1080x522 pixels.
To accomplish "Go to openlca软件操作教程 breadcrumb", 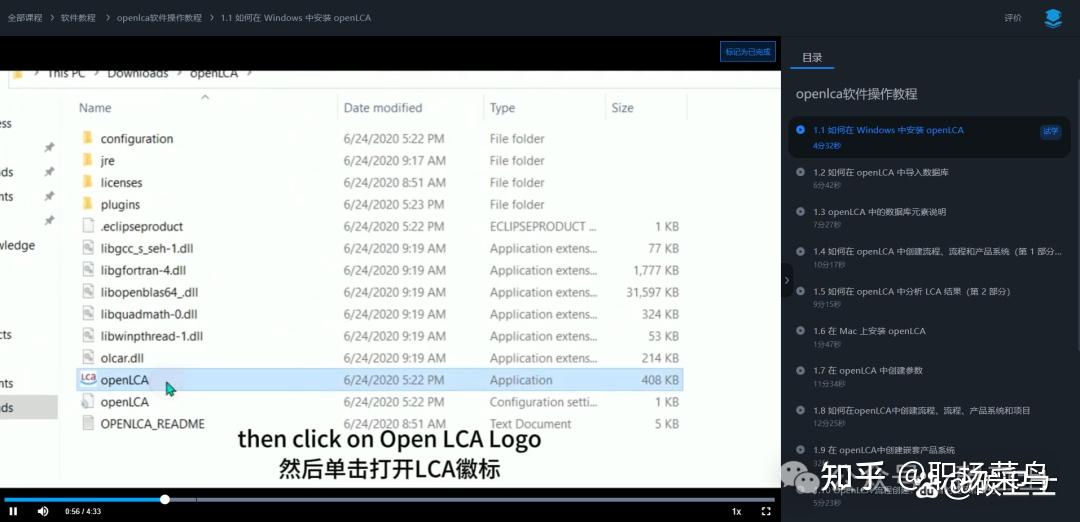I will [159, 18].
